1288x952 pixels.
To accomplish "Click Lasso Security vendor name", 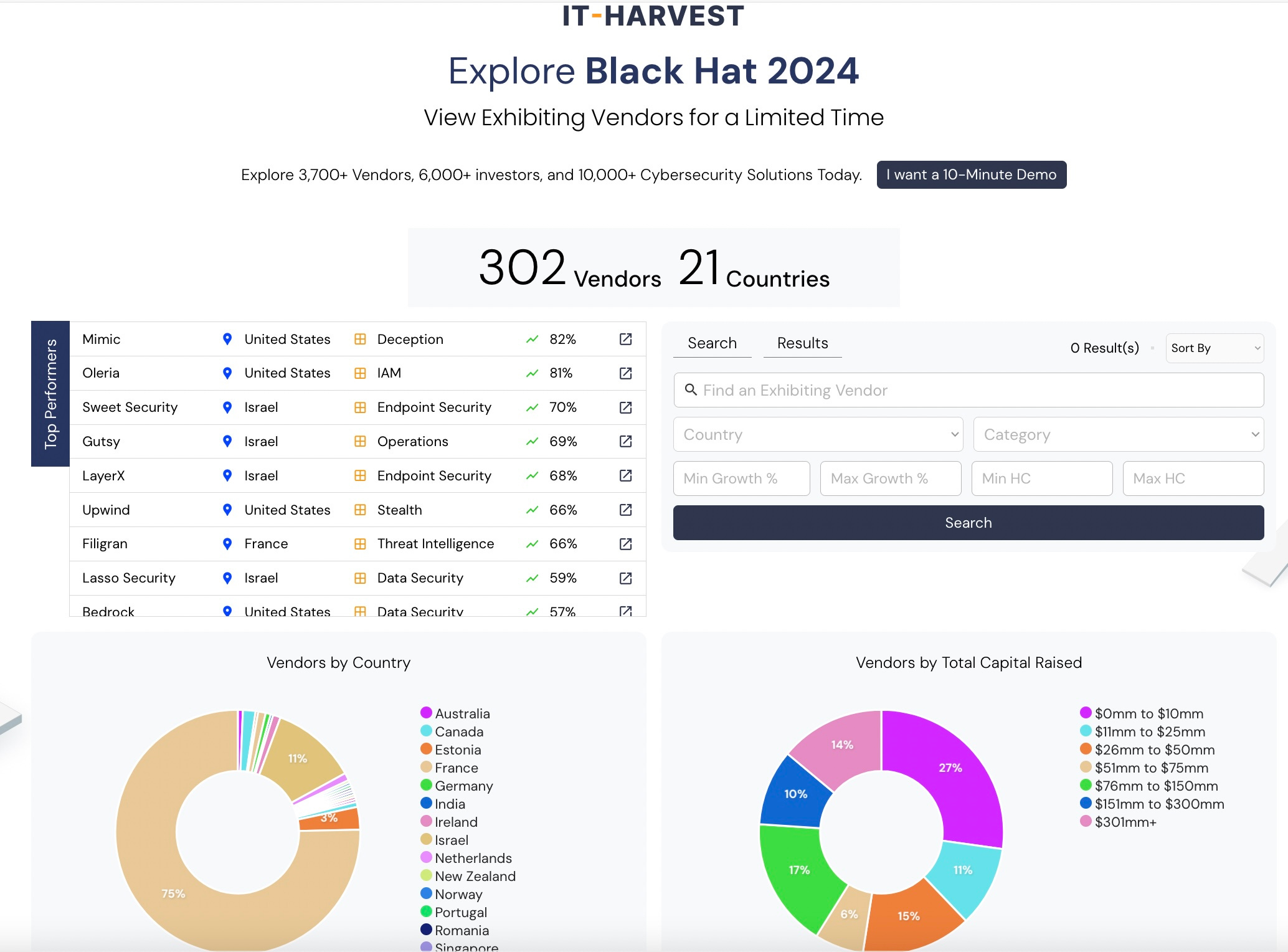I will pos(129,578).
